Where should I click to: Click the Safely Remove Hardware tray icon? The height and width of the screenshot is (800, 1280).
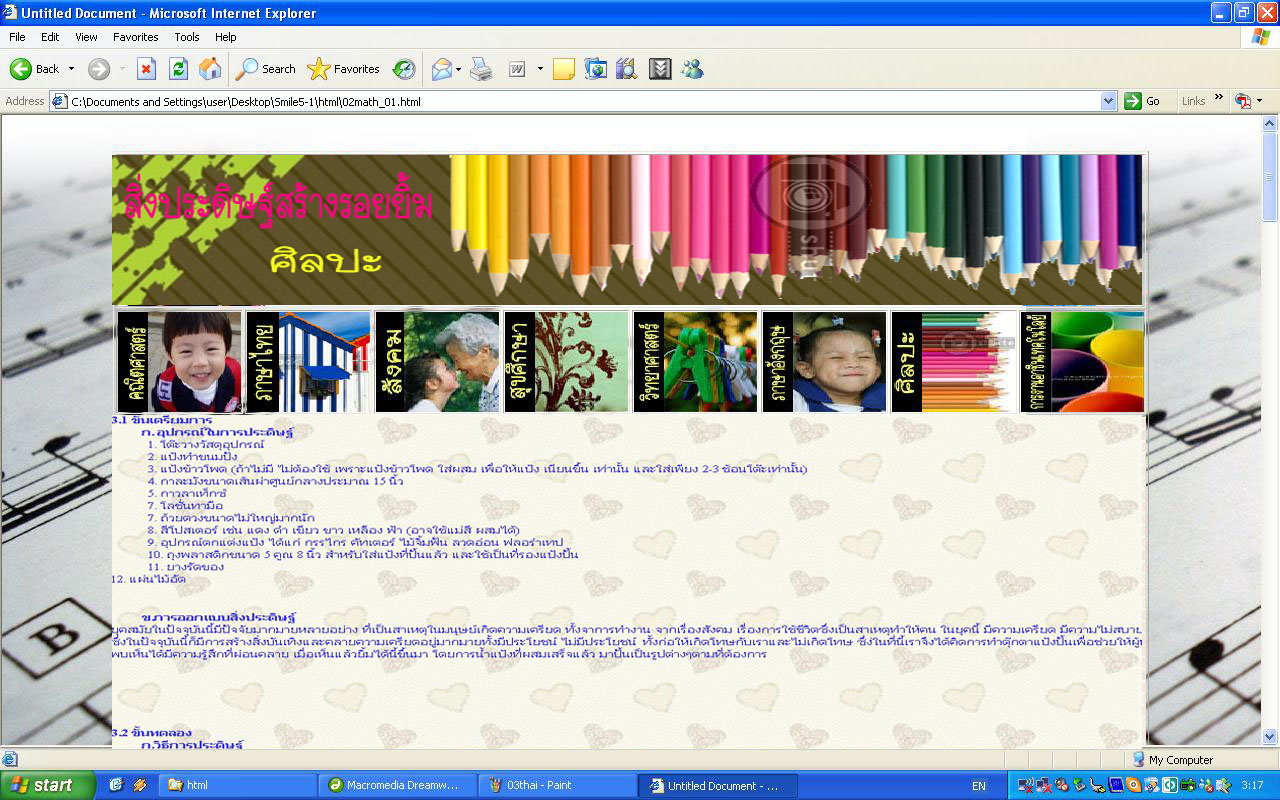pos(1080,785)
